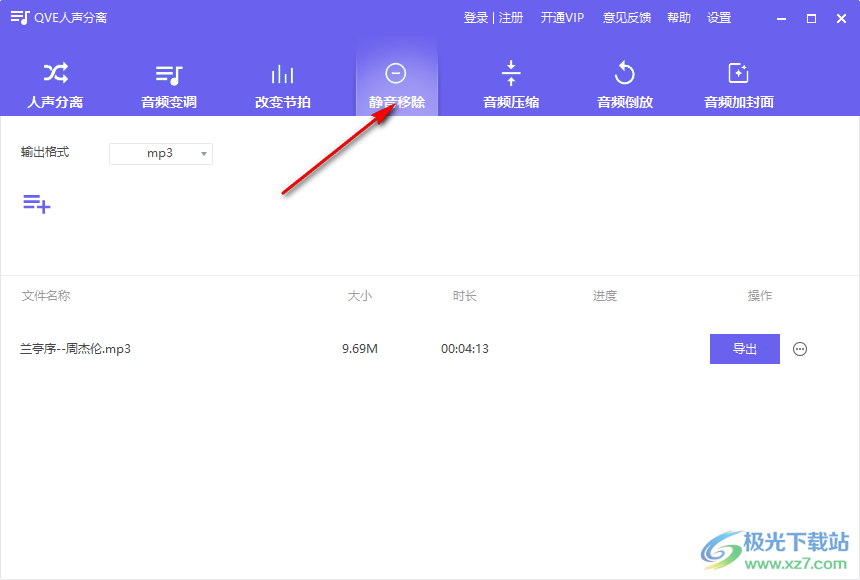Switch to the 改变节拍 tempo tool

(282, 83)
